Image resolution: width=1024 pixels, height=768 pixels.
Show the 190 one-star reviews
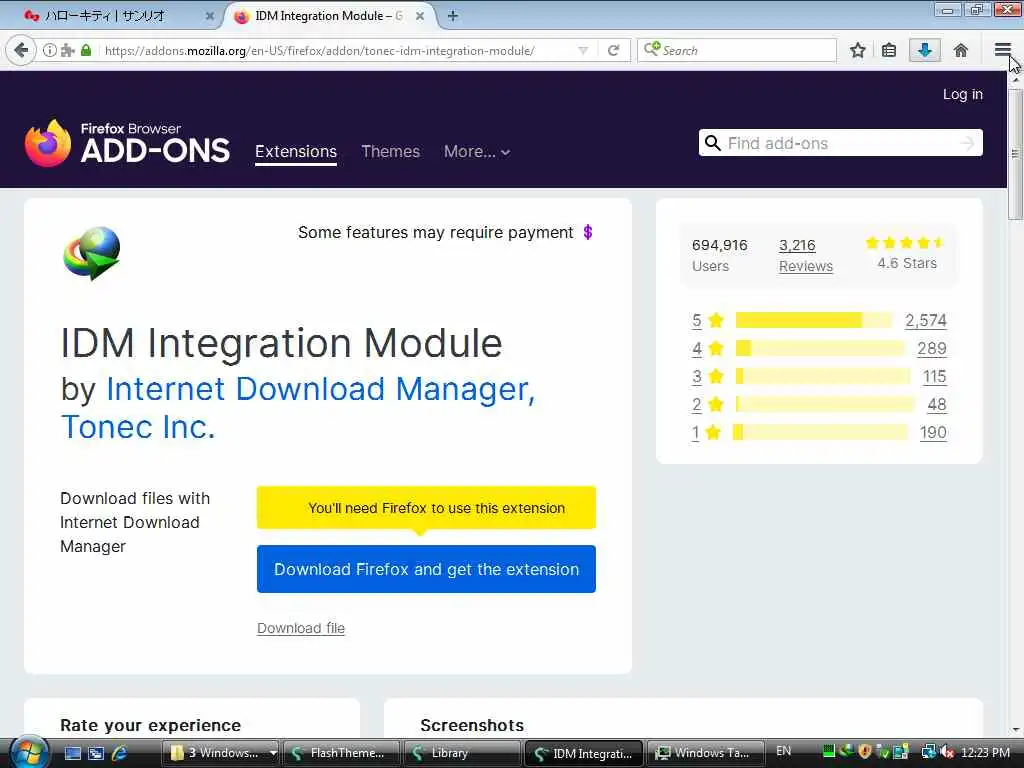(x=933, y=432)
